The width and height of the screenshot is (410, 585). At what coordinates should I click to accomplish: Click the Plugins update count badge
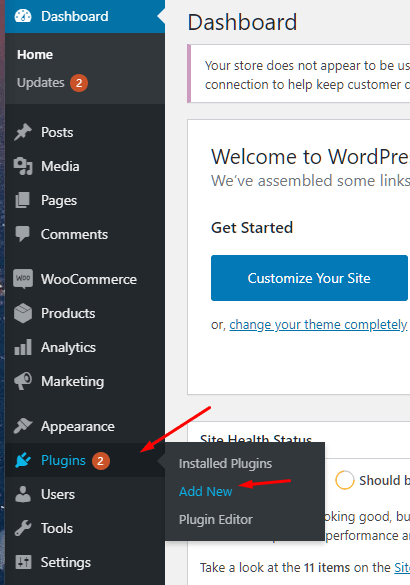click(100, 461)
